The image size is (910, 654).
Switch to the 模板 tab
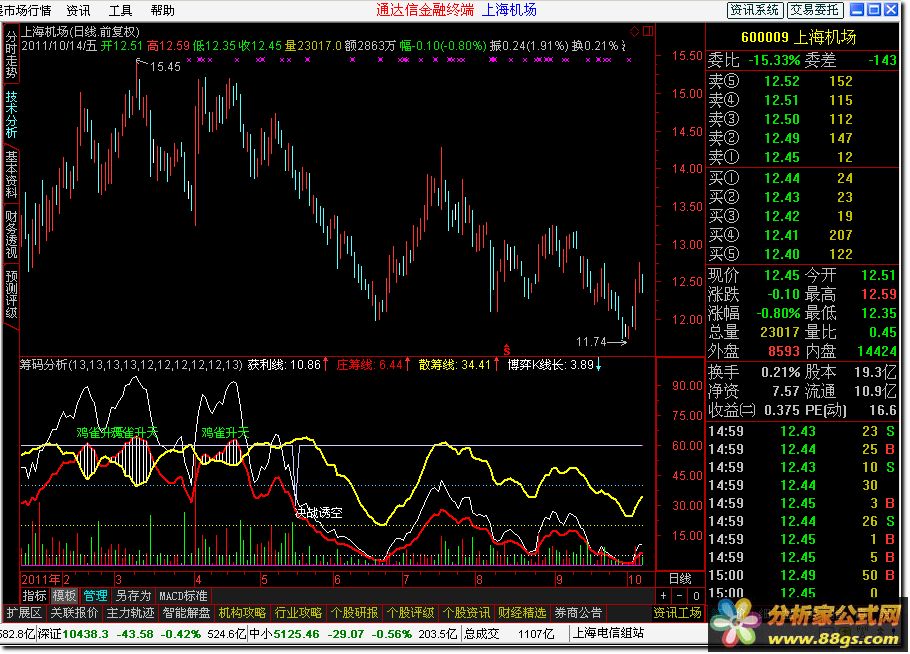pos(64,596)
